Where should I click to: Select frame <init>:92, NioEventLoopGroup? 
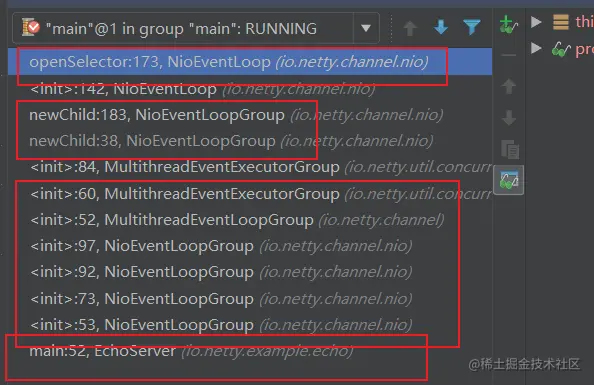point(250,272)
